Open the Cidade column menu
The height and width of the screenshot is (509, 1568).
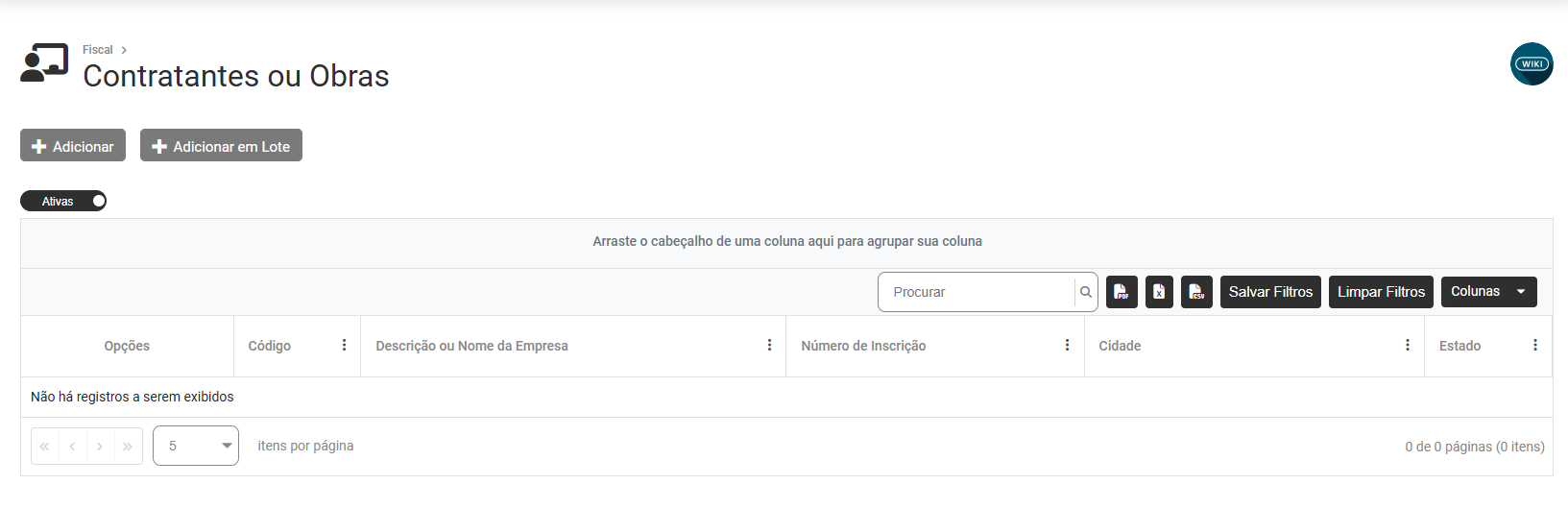click(1408, 346)
